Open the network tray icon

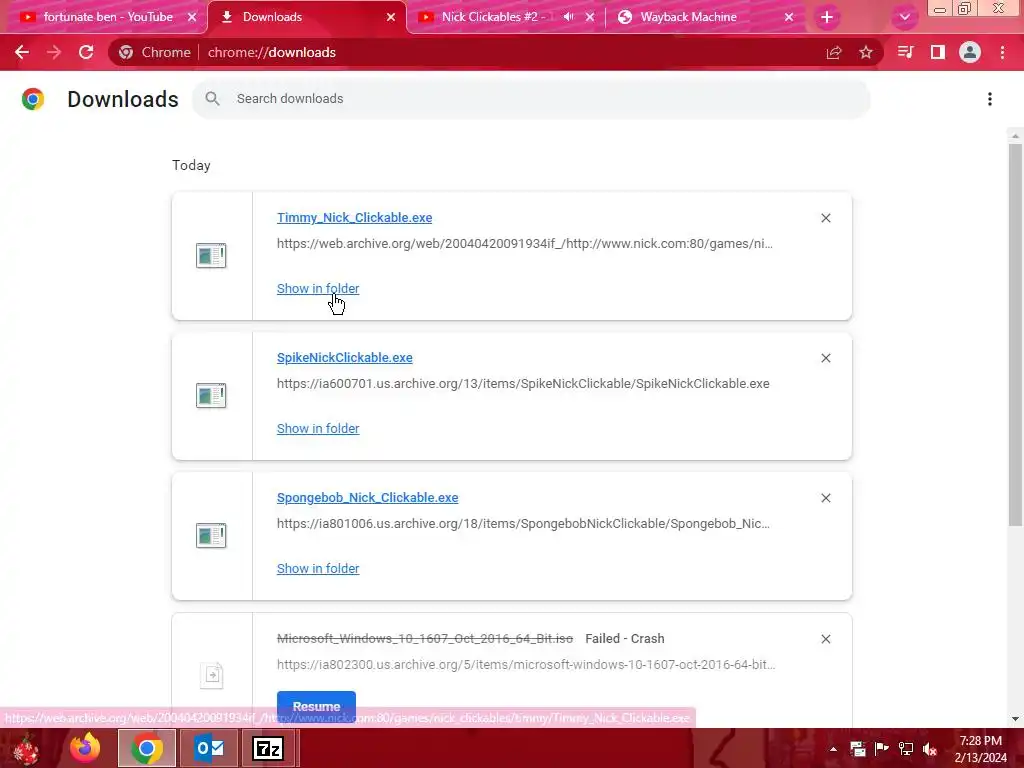[906, 749]
